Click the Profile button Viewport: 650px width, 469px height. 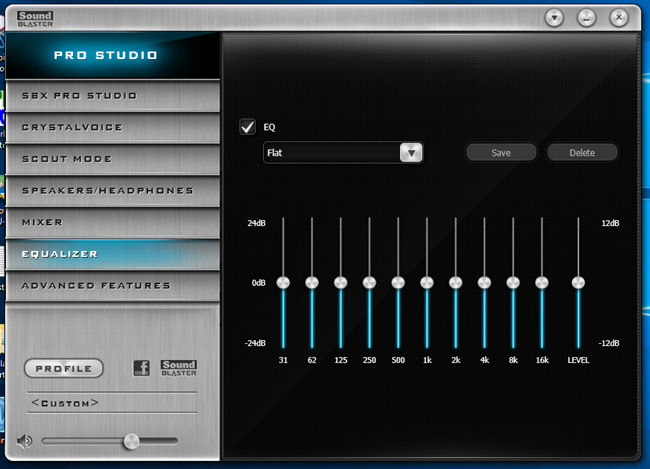[64, 369]
